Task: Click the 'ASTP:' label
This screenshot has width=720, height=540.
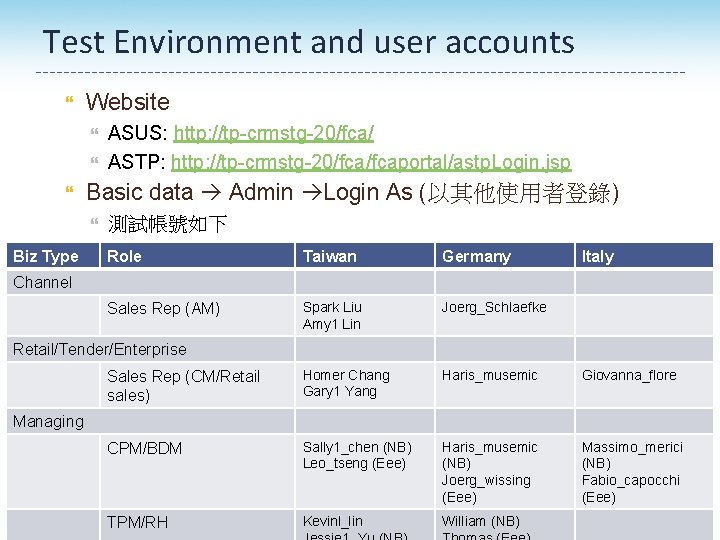Action: click(136, 162)
